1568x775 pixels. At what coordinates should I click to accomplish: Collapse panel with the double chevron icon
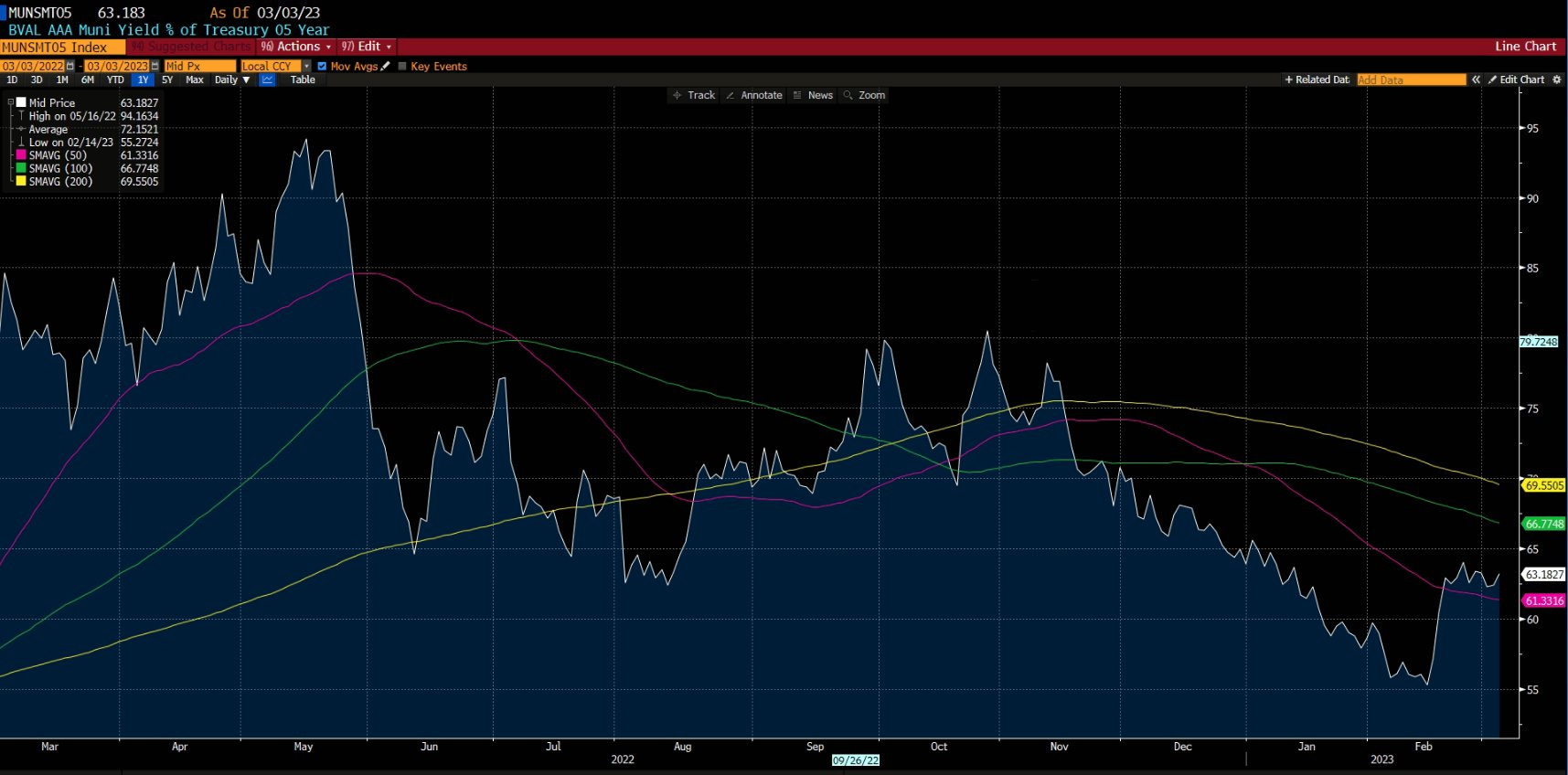tap(1476, 80)
